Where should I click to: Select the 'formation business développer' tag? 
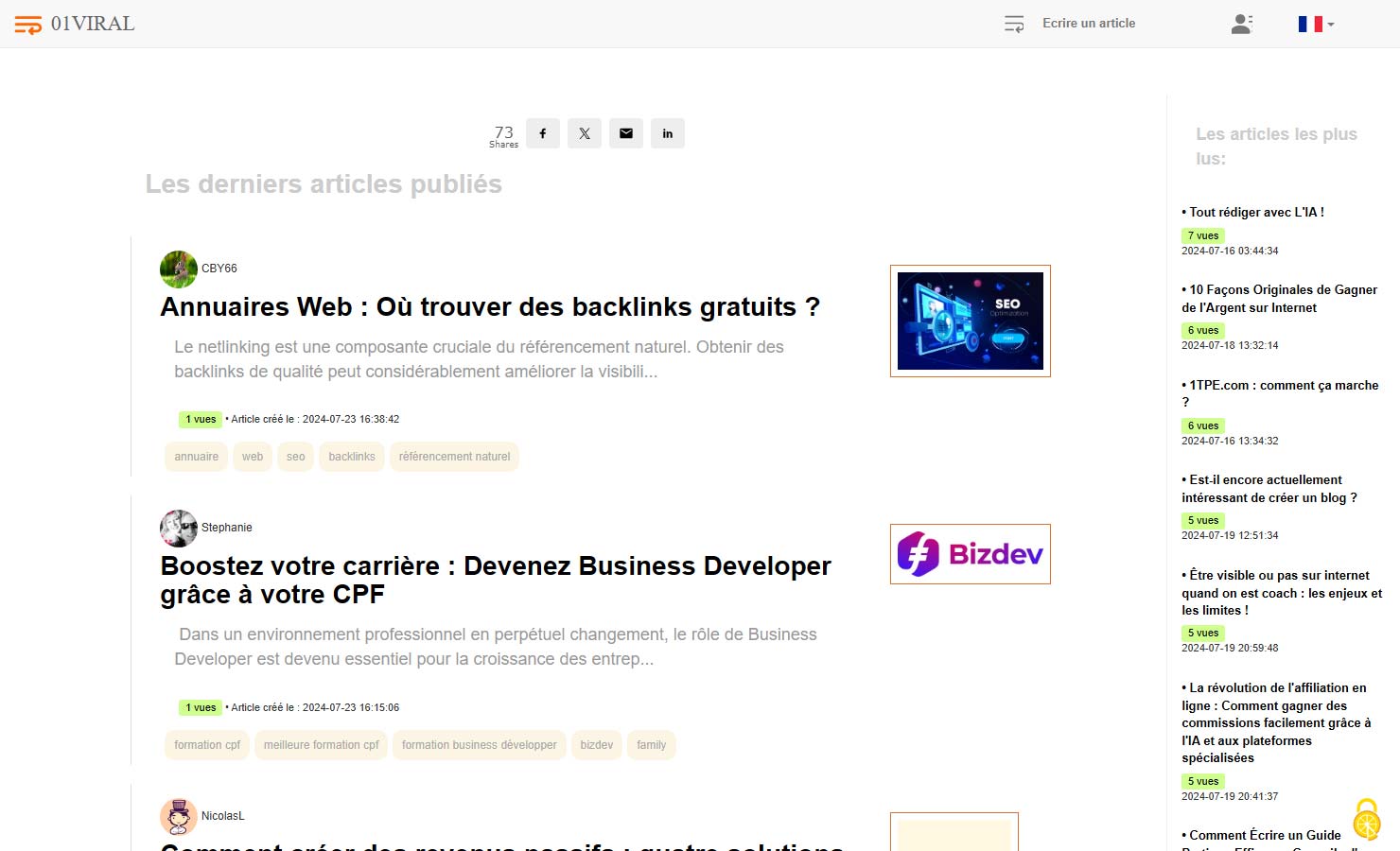tap(480, 745)
